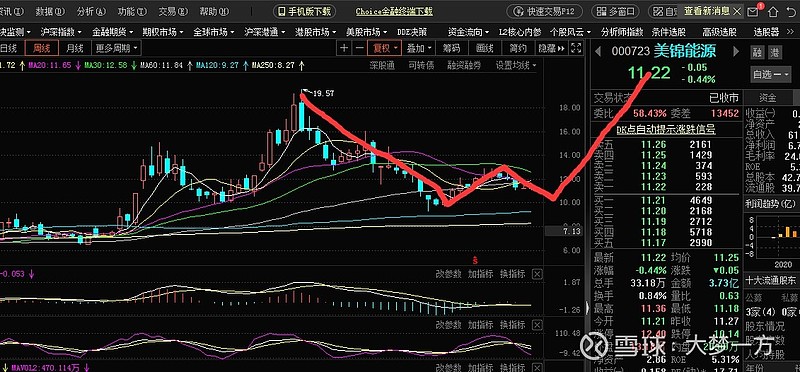Viewport: 800px width, 372px height.
Task: Click 融资融券 button above chart
Action: pos(464,65)
